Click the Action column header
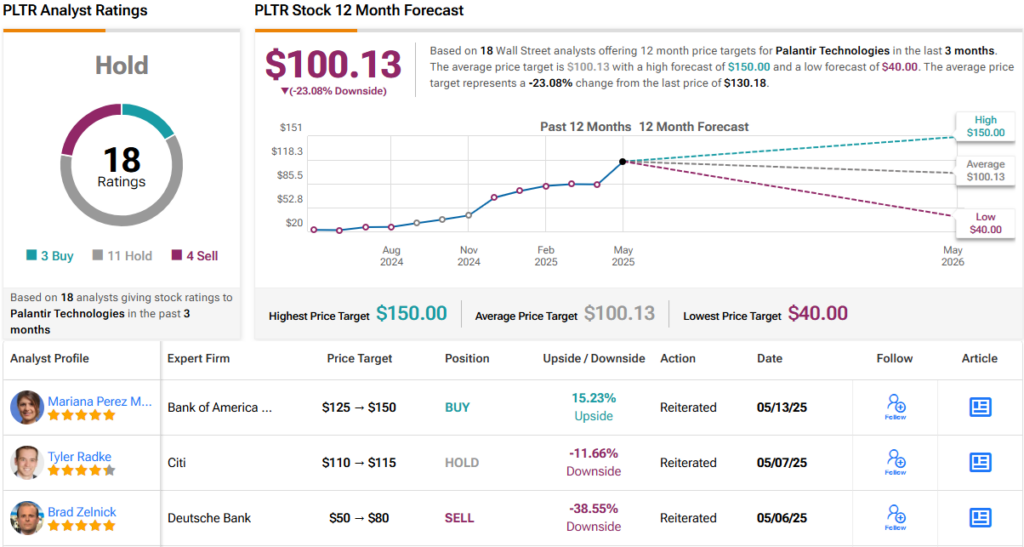Screen dimensions: 1024x547 [x=678, y=358]
